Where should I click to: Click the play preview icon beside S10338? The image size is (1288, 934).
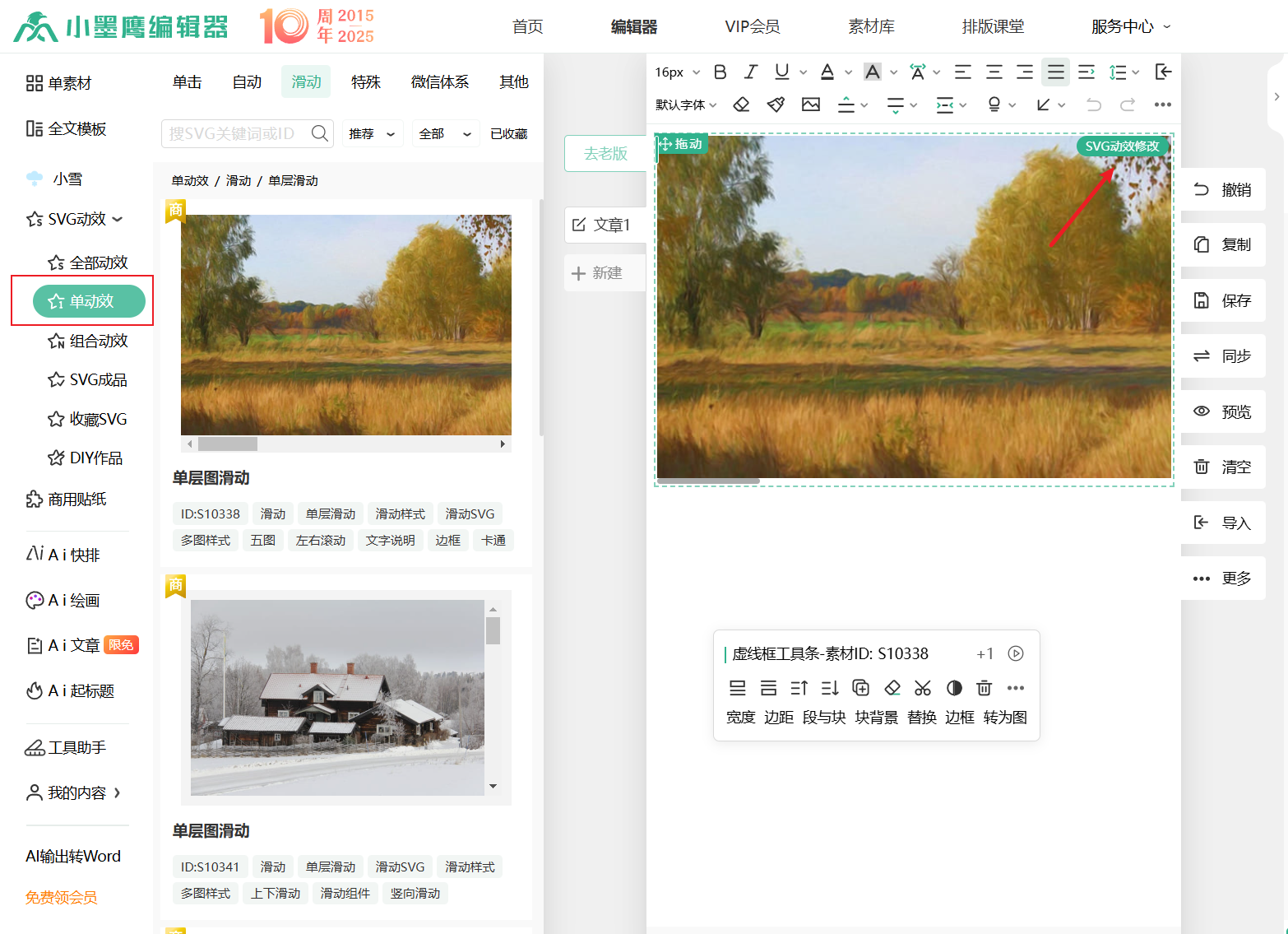[1016, 653]
